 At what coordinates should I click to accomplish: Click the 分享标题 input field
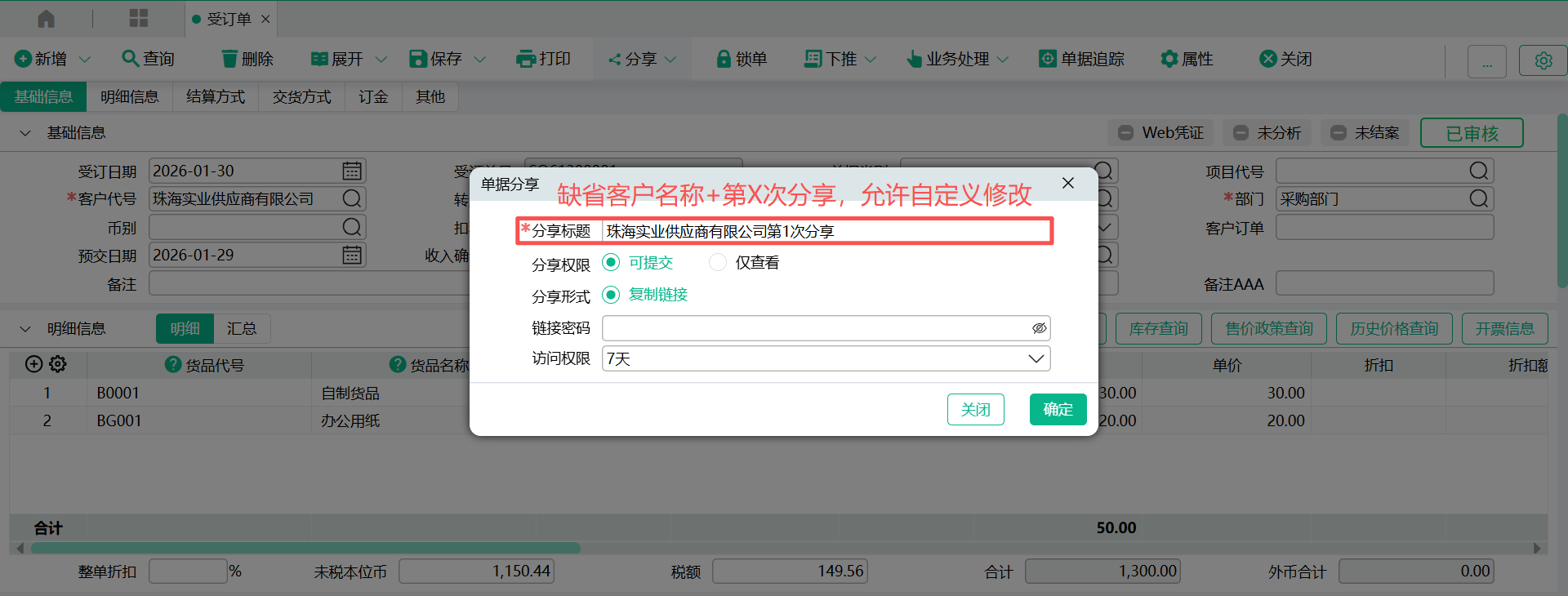[x=825, y=232]
